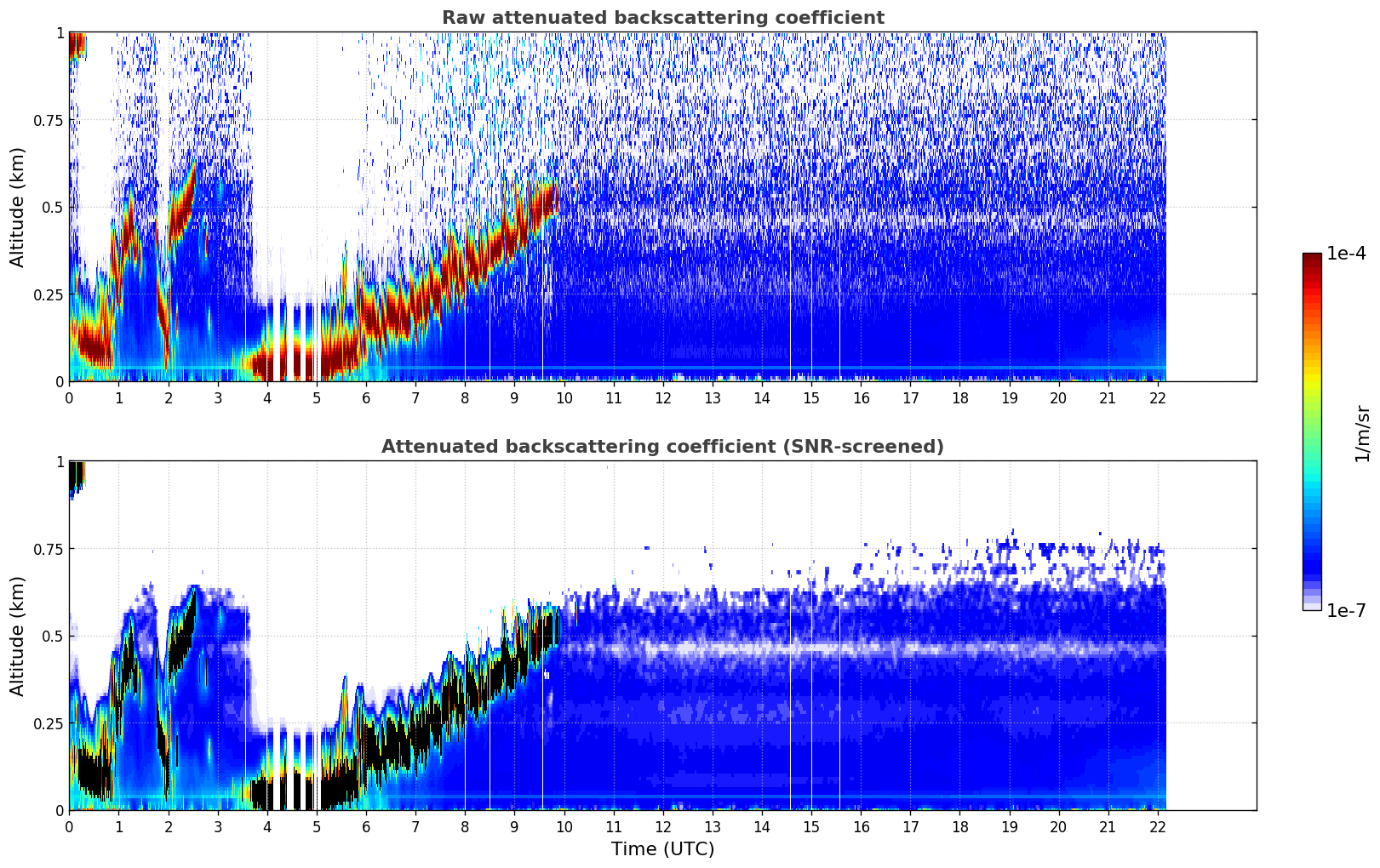1380x868 pixels.
Task: Select the "1e-7" colorbar minimum label
Action: pos(1346,610)
